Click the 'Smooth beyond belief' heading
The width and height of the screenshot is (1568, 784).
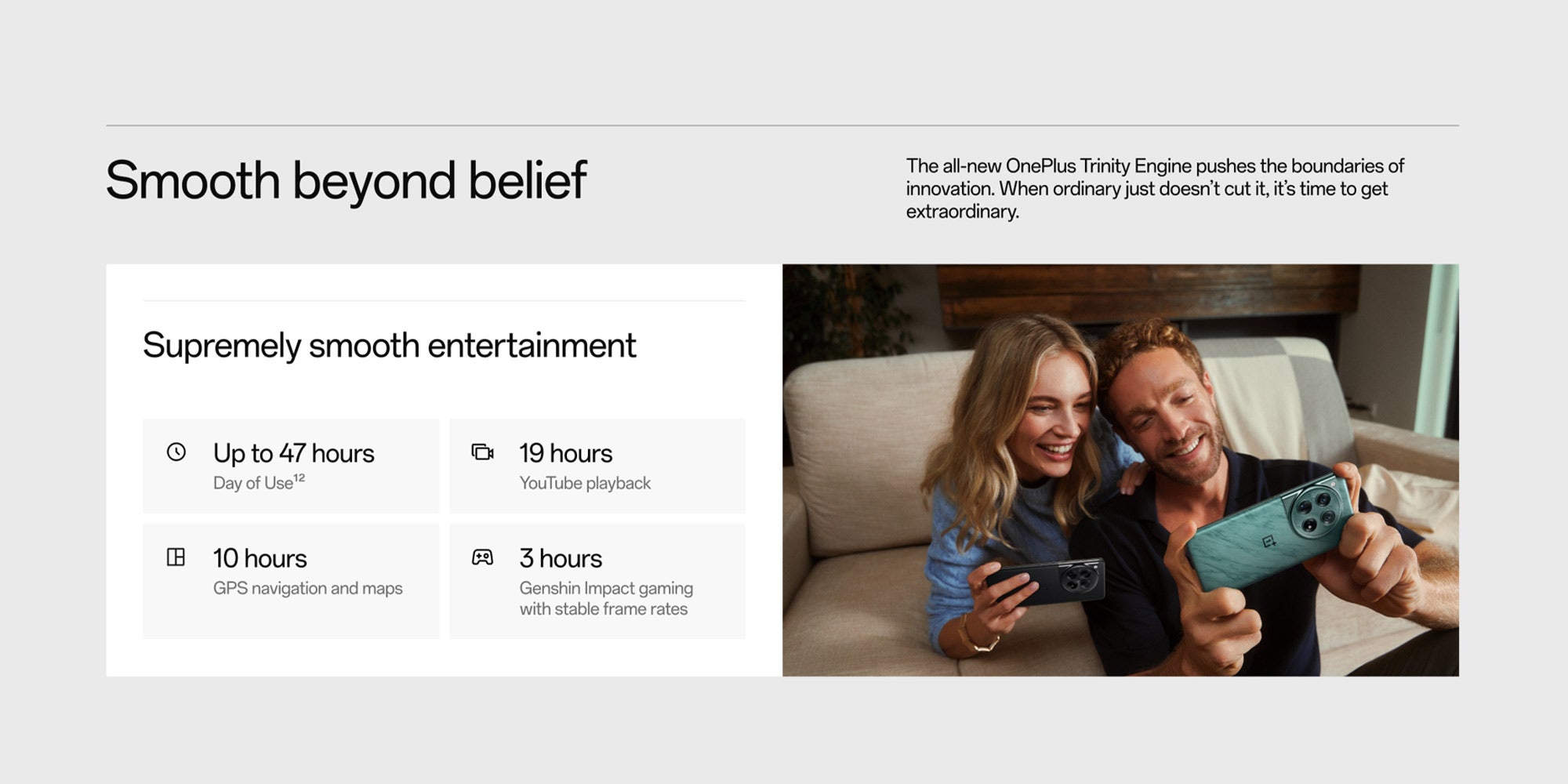pyautogui.click(x=346, y=181)
